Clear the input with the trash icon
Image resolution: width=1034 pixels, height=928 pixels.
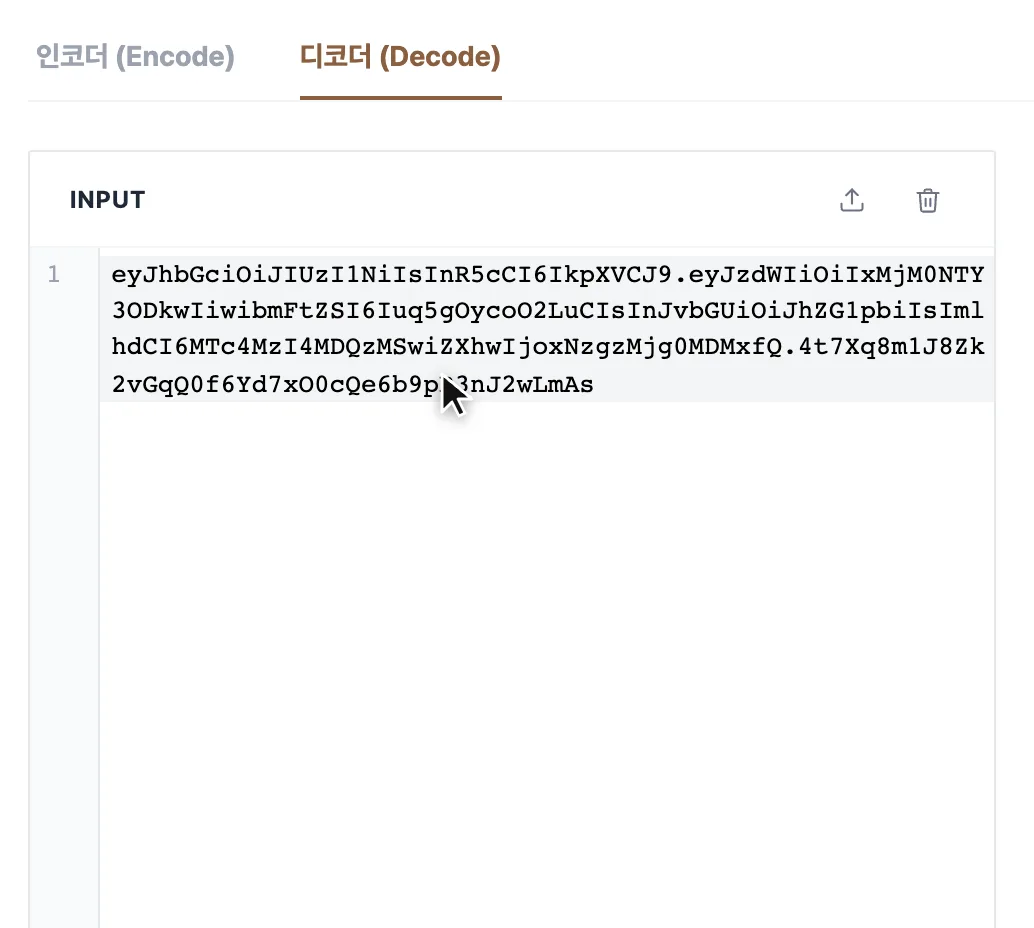click(928, 200)
